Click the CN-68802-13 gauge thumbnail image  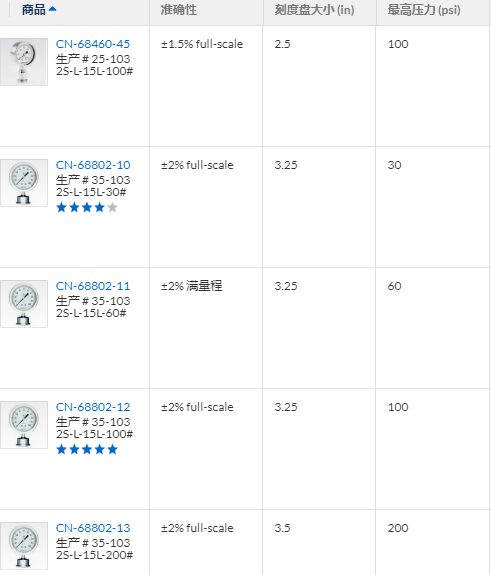tap(24, 546)
